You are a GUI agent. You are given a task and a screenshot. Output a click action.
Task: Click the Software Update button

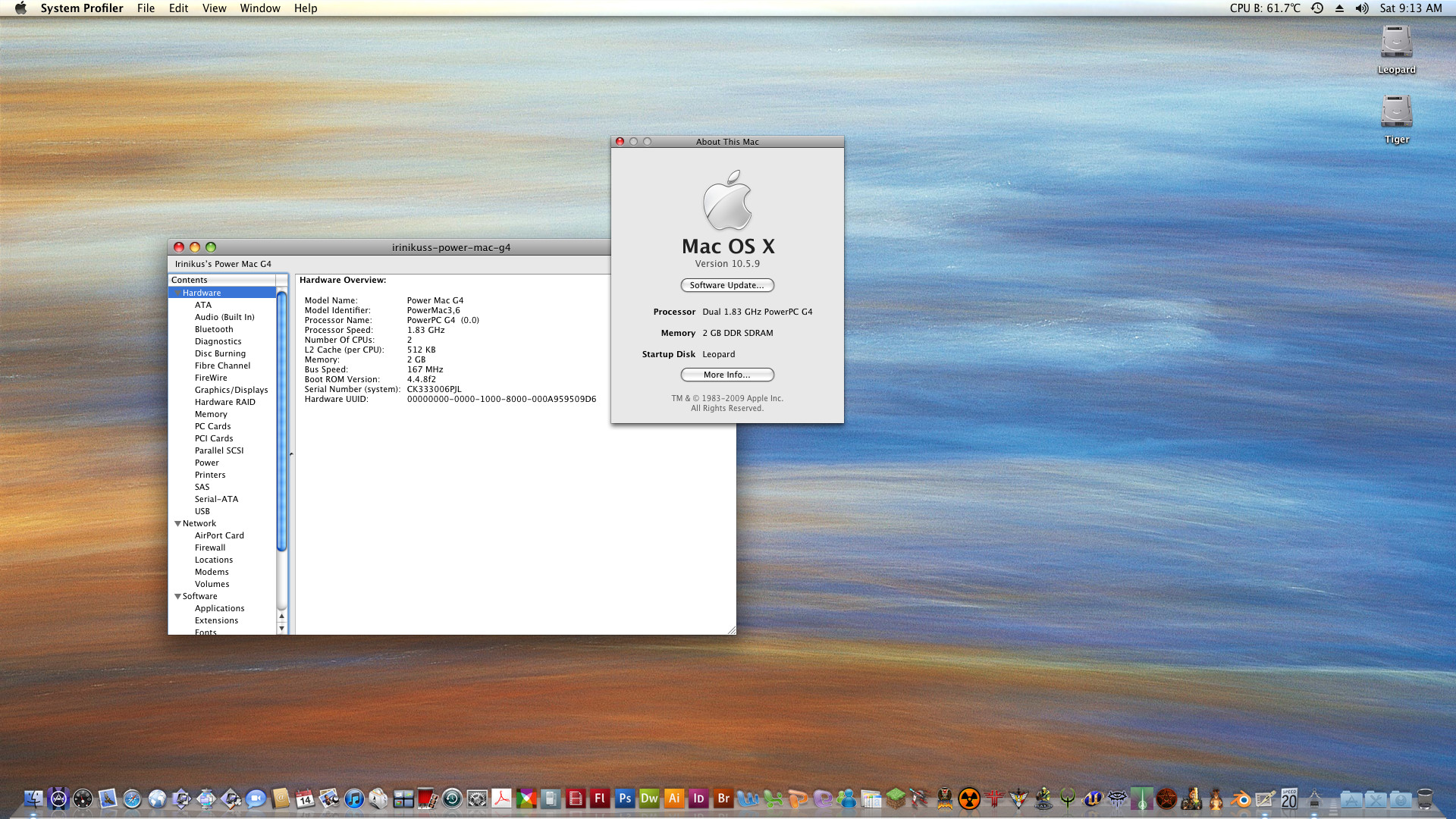pos(726,285)
